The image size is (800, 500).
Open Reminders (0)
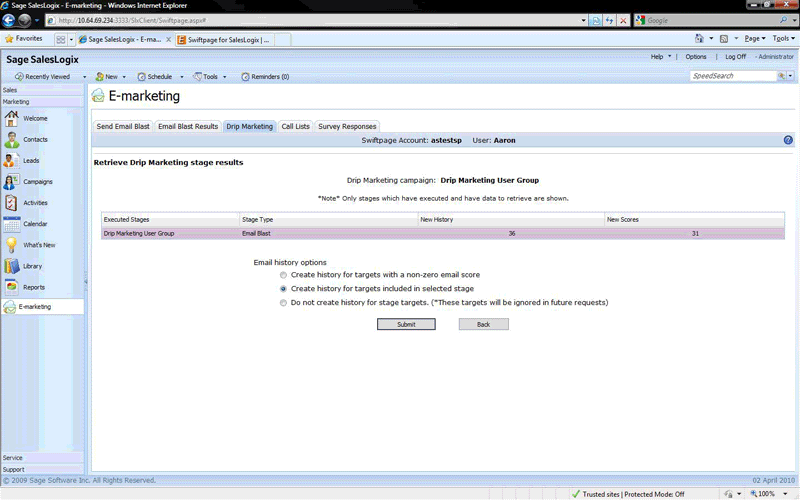pos(265,77)
